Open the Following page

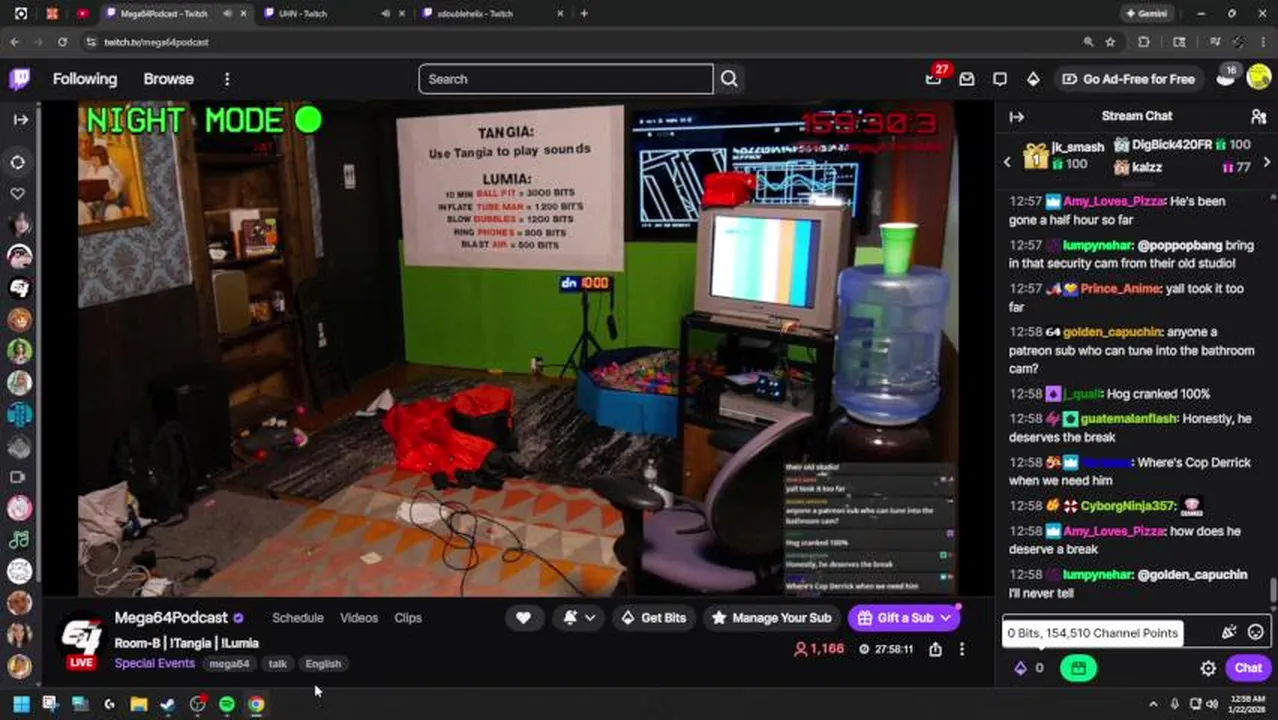coord(85,79)
